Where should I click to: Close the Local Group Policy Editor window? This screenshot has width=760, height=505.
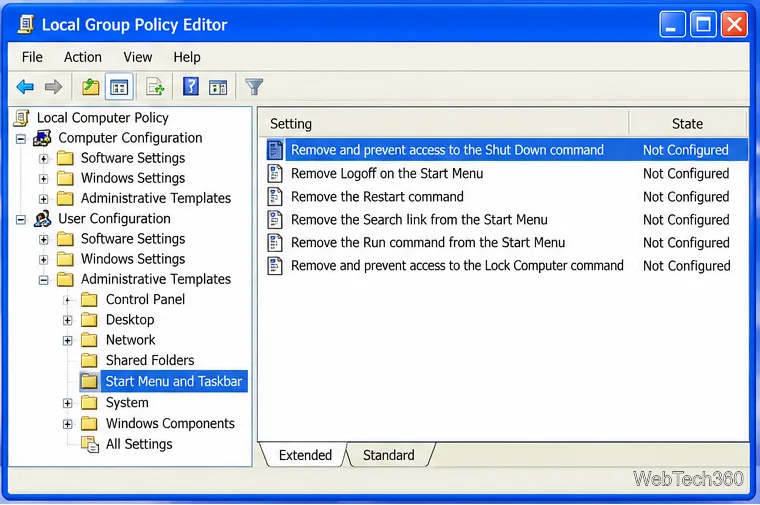pyautogui.click(x=734, y=24)
